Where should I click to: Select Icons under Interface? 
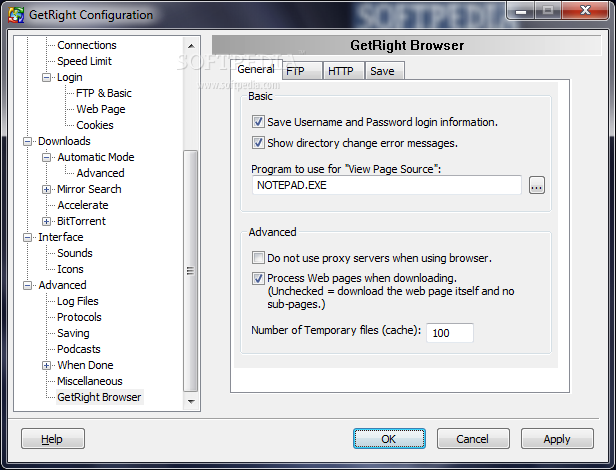pos(70,269)
